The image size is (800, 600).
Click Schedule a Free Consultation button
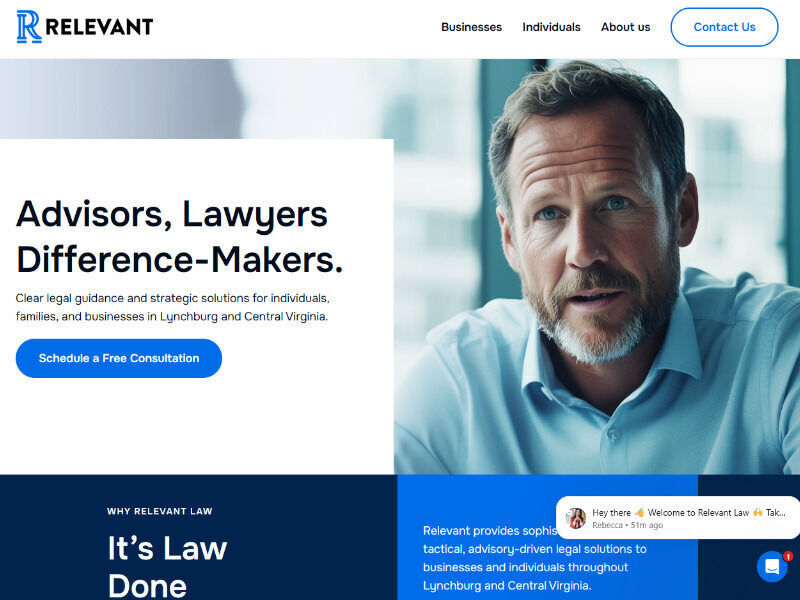click(119, 358)
